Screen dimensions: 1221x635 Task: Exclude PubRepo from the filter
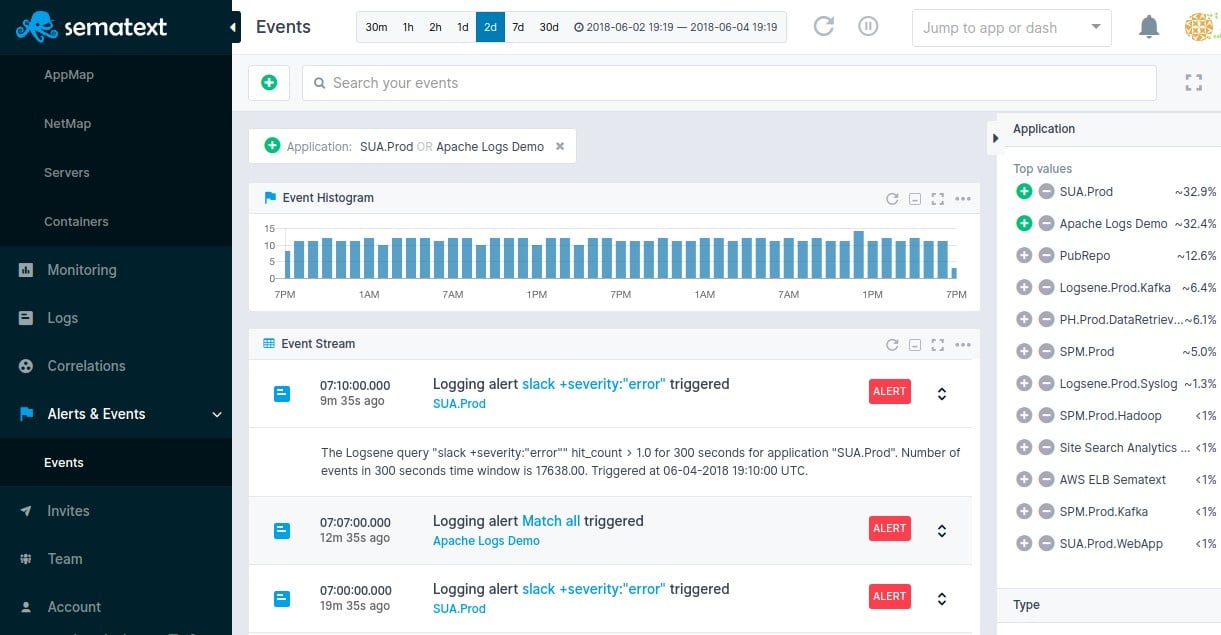(1046, 256)
